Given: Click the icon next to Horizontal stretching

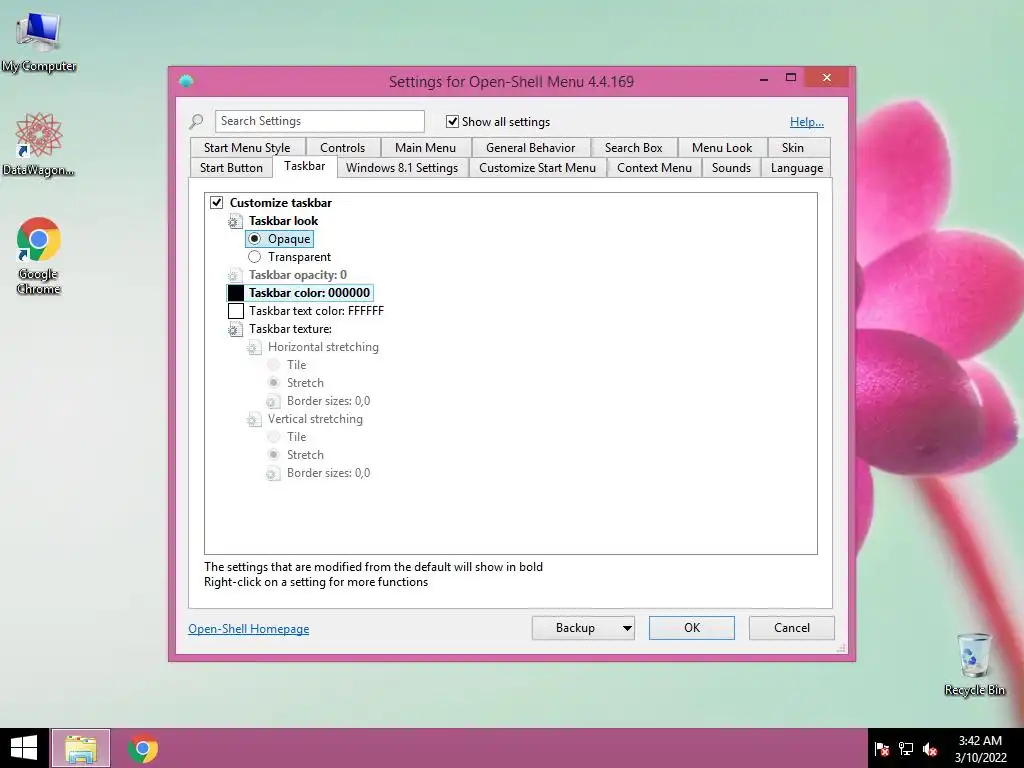Looking at the screenshot, I should (x=254, y=347).
